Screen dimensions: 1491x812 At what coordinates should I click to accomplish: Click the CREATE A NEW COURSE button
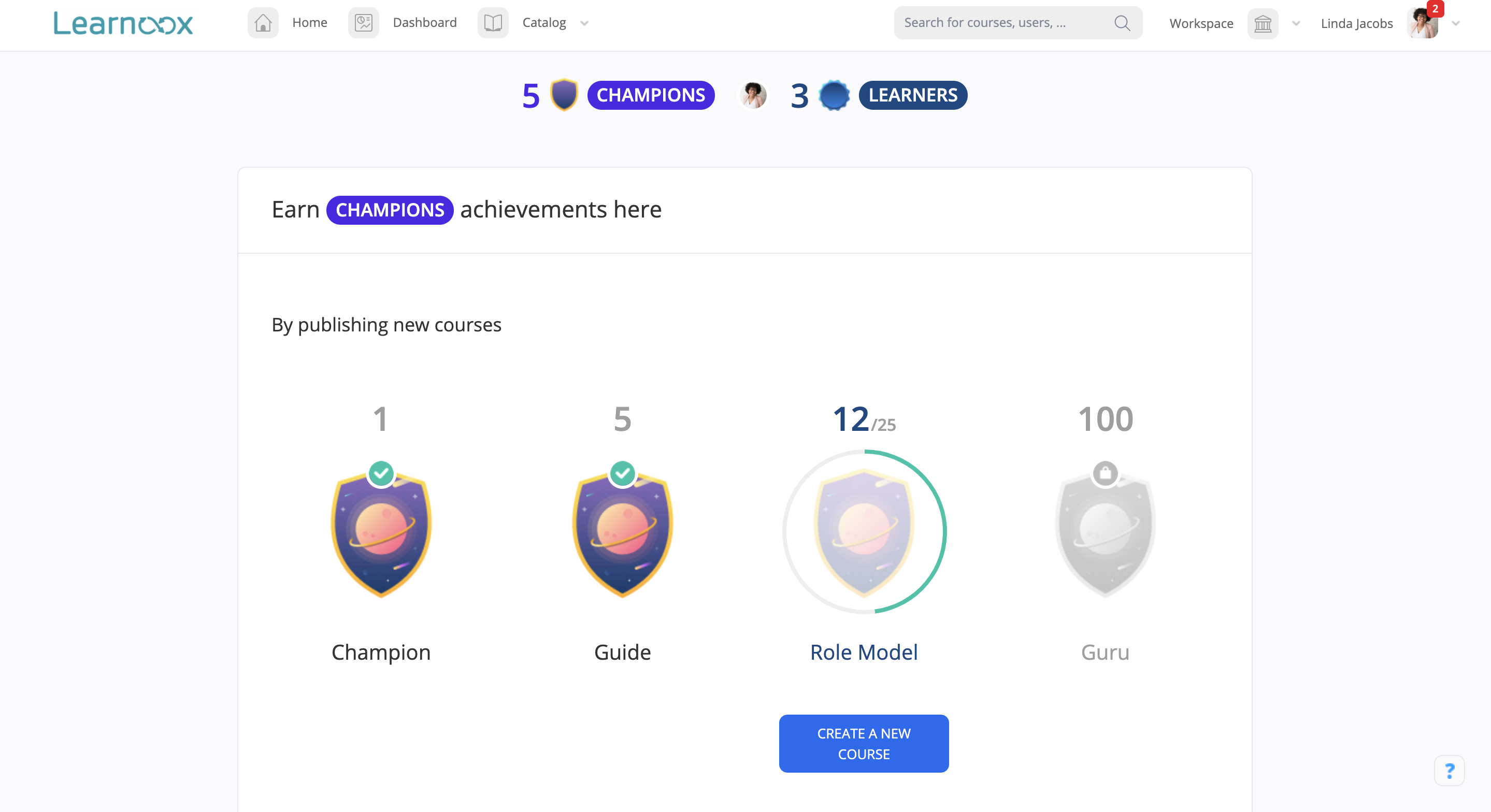[863, 743]
